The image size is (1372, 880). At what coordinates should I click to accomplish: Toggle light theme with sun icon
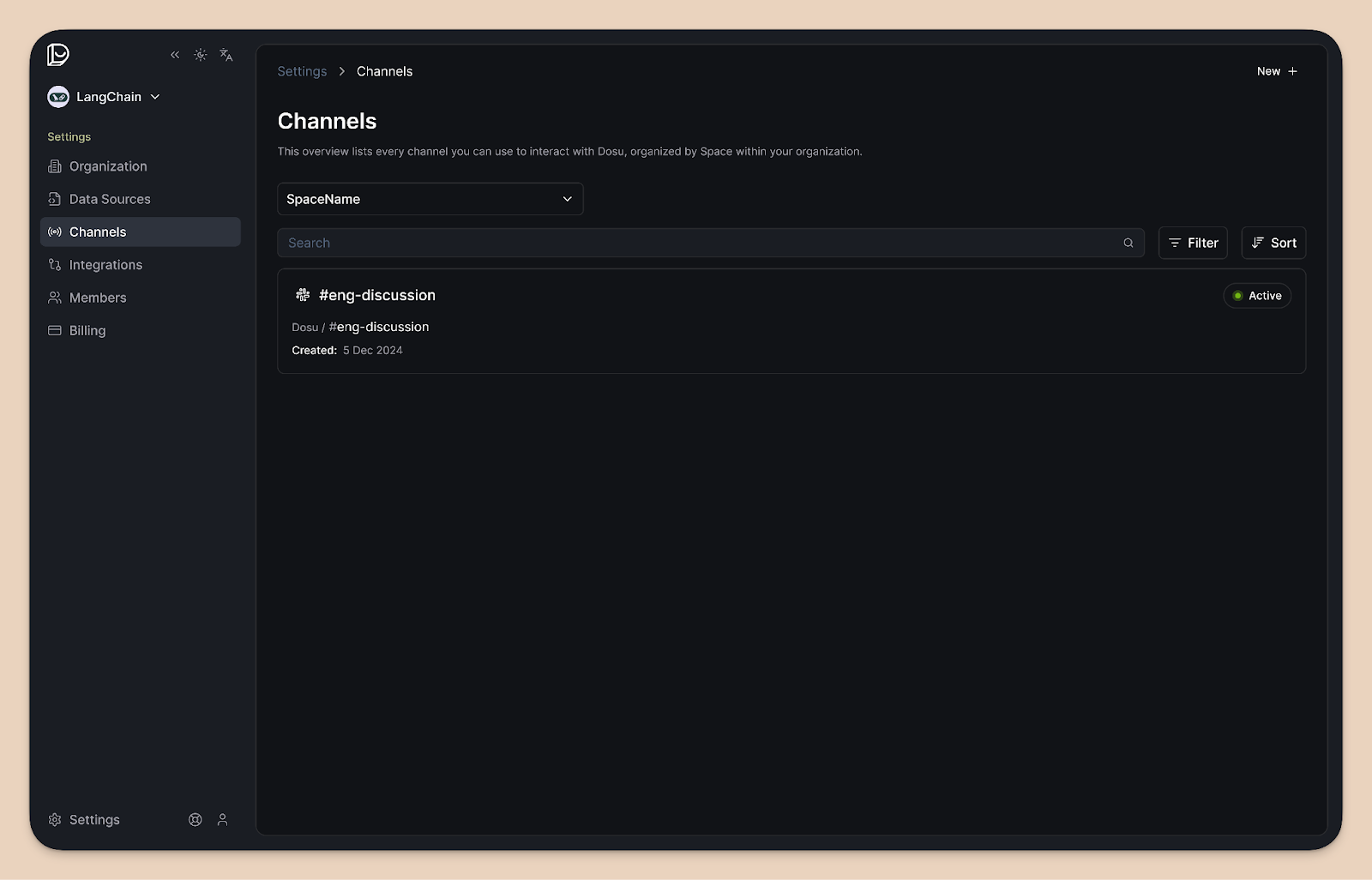click(201, 55)
